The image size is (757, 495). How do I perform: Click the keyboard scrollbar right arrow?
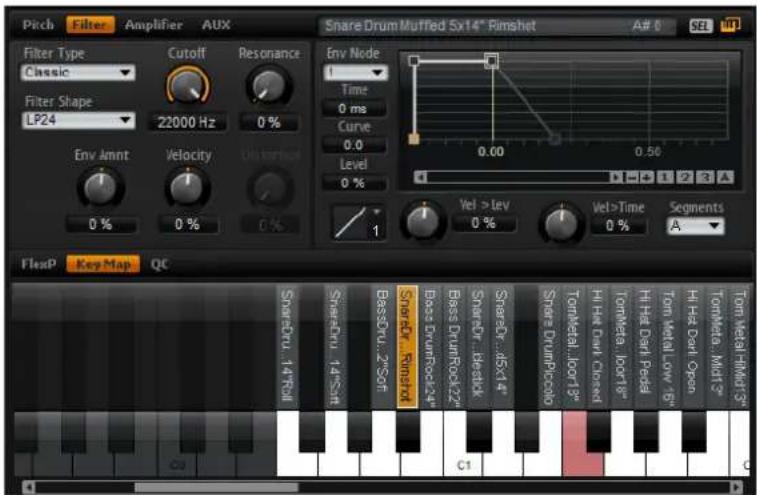coord(737,487)
